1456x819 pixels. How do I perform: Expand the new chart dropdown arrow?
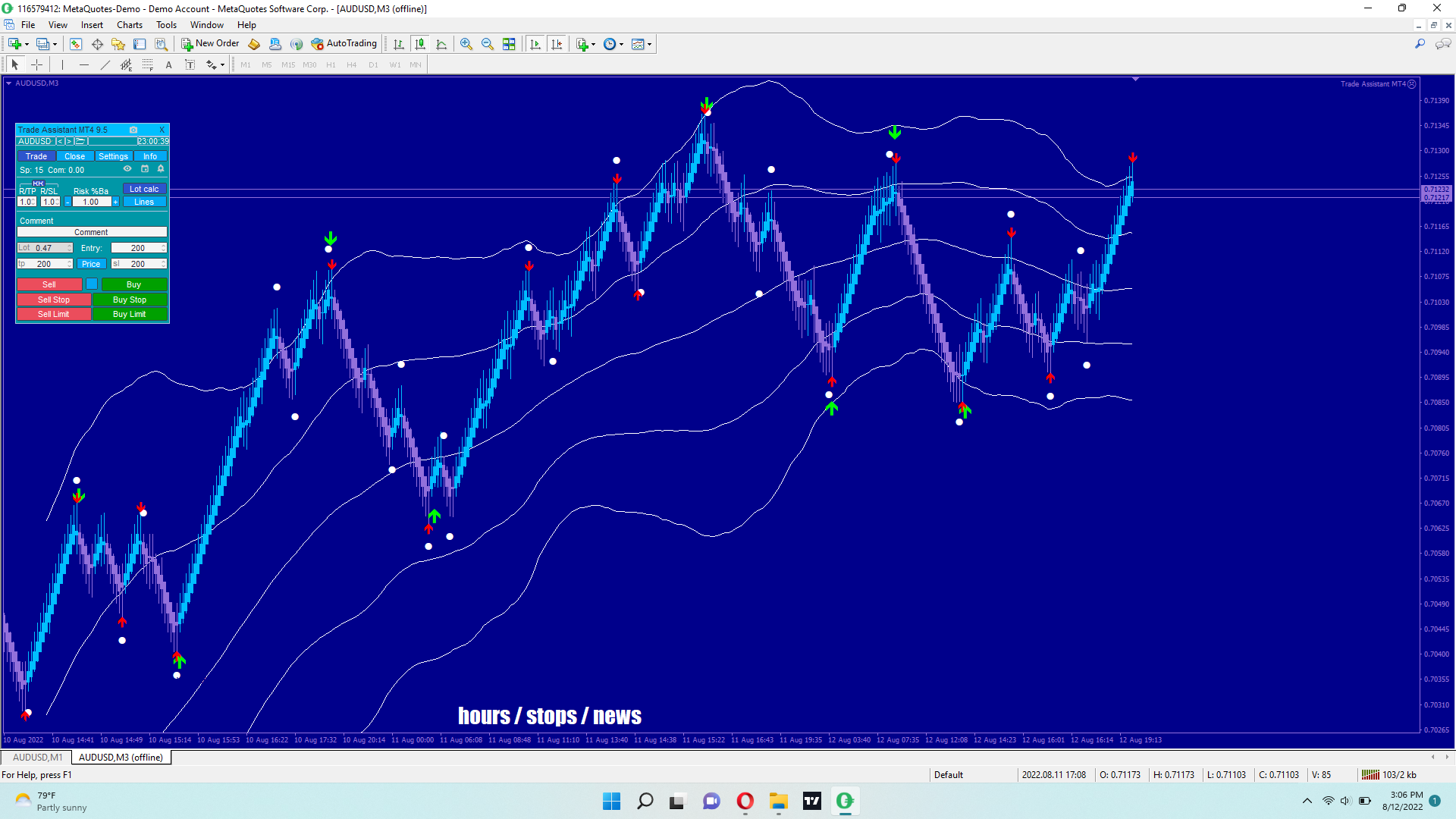coord(27,44)
